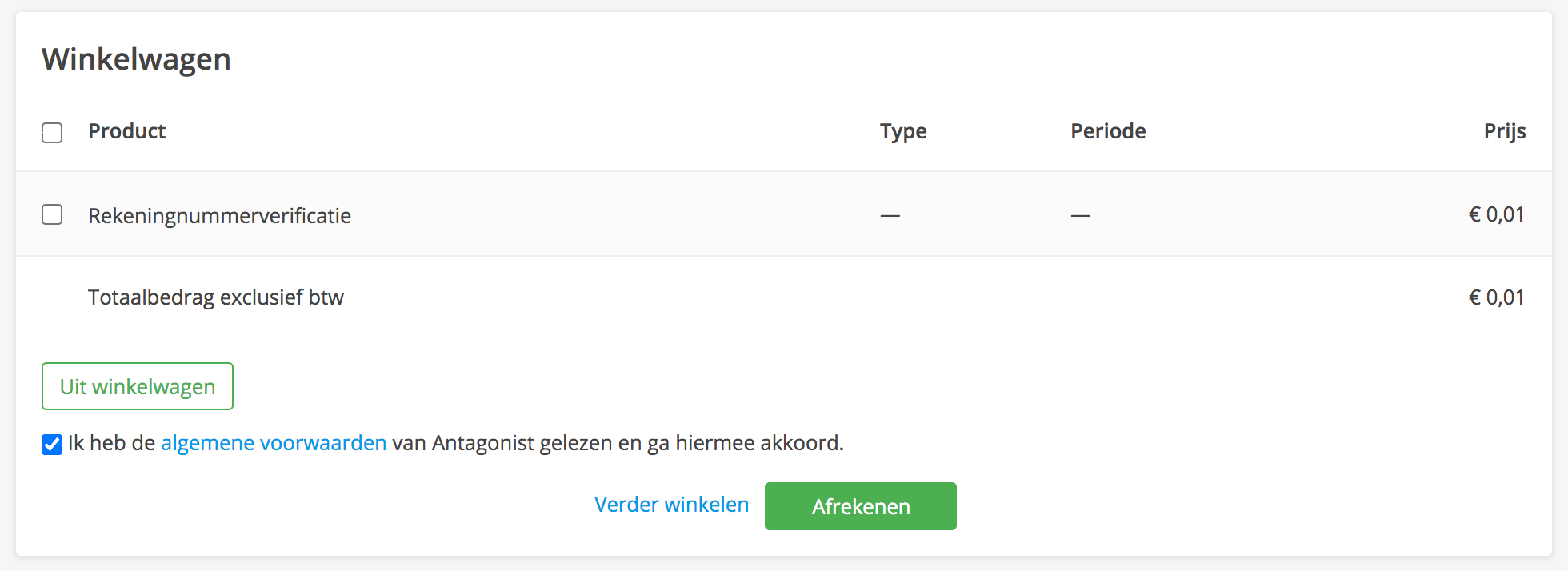Click the Afrekenen button
The width and height of the screenshot is (1568, 571).
(x=860, y=505)
